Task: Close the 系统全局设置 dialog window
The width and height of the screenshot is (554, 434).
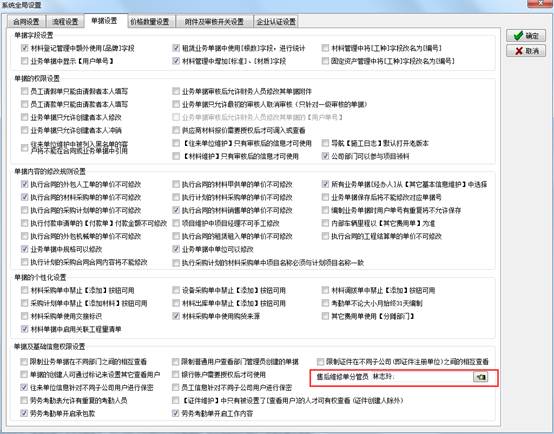Action: click(541, 4)
